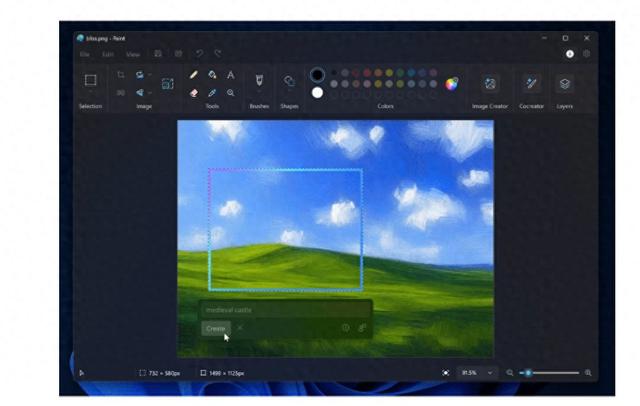640x406 pixels.
Task: Open the Edit colors wheel
Action: 451,83
